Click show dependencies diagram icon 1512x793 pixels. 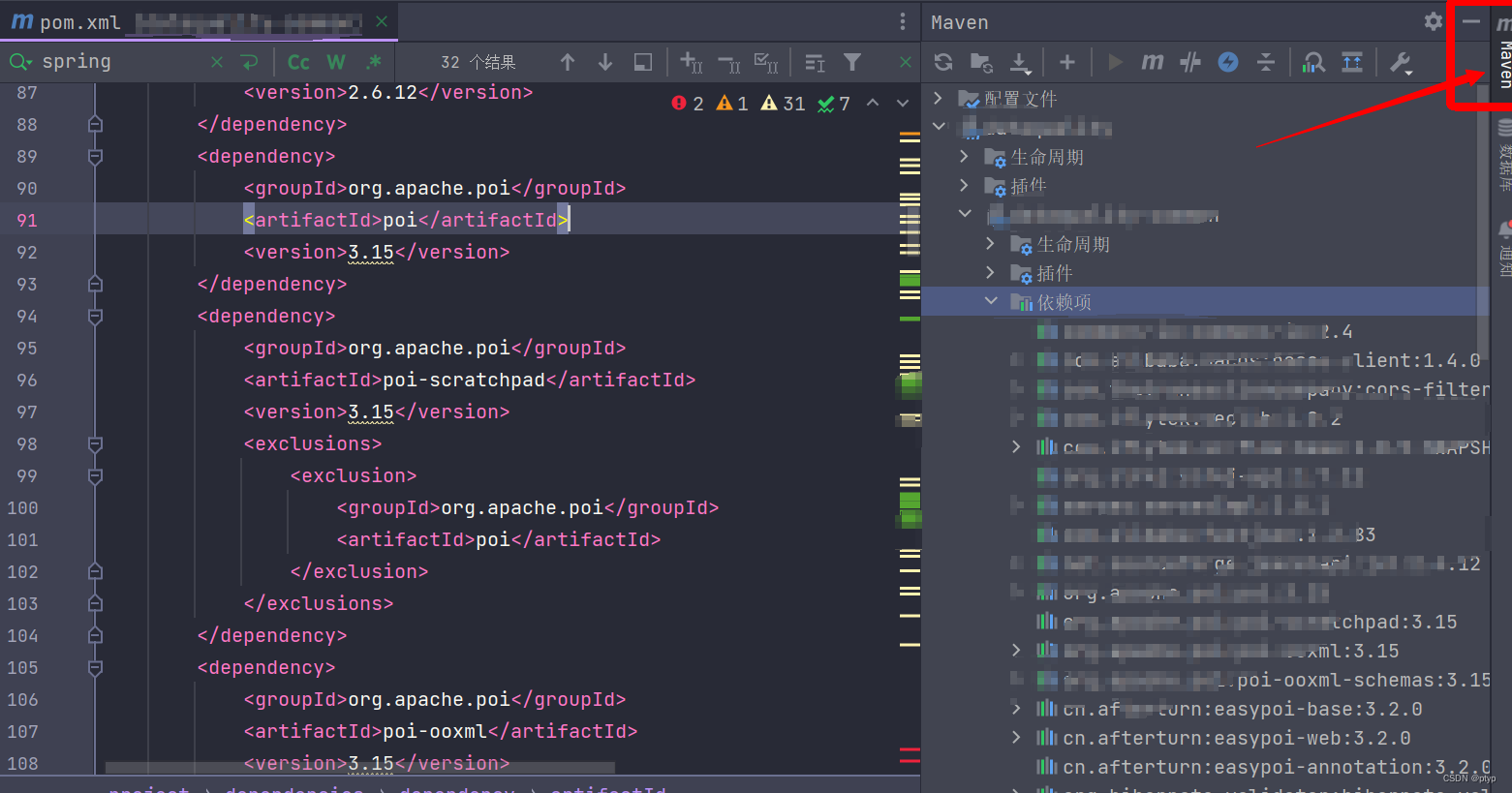[1352, 62]
